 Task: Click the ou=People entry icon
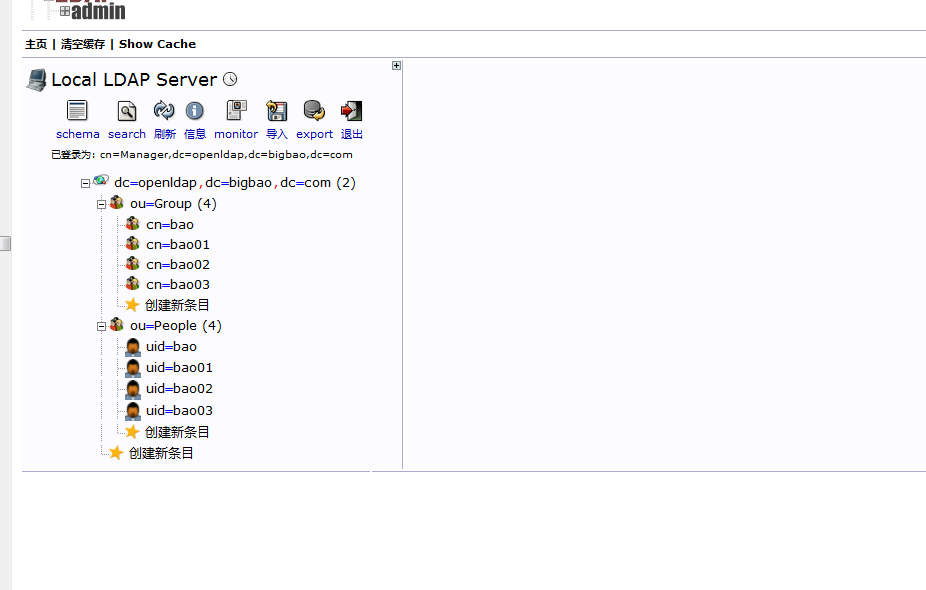[x=117, y=324]
